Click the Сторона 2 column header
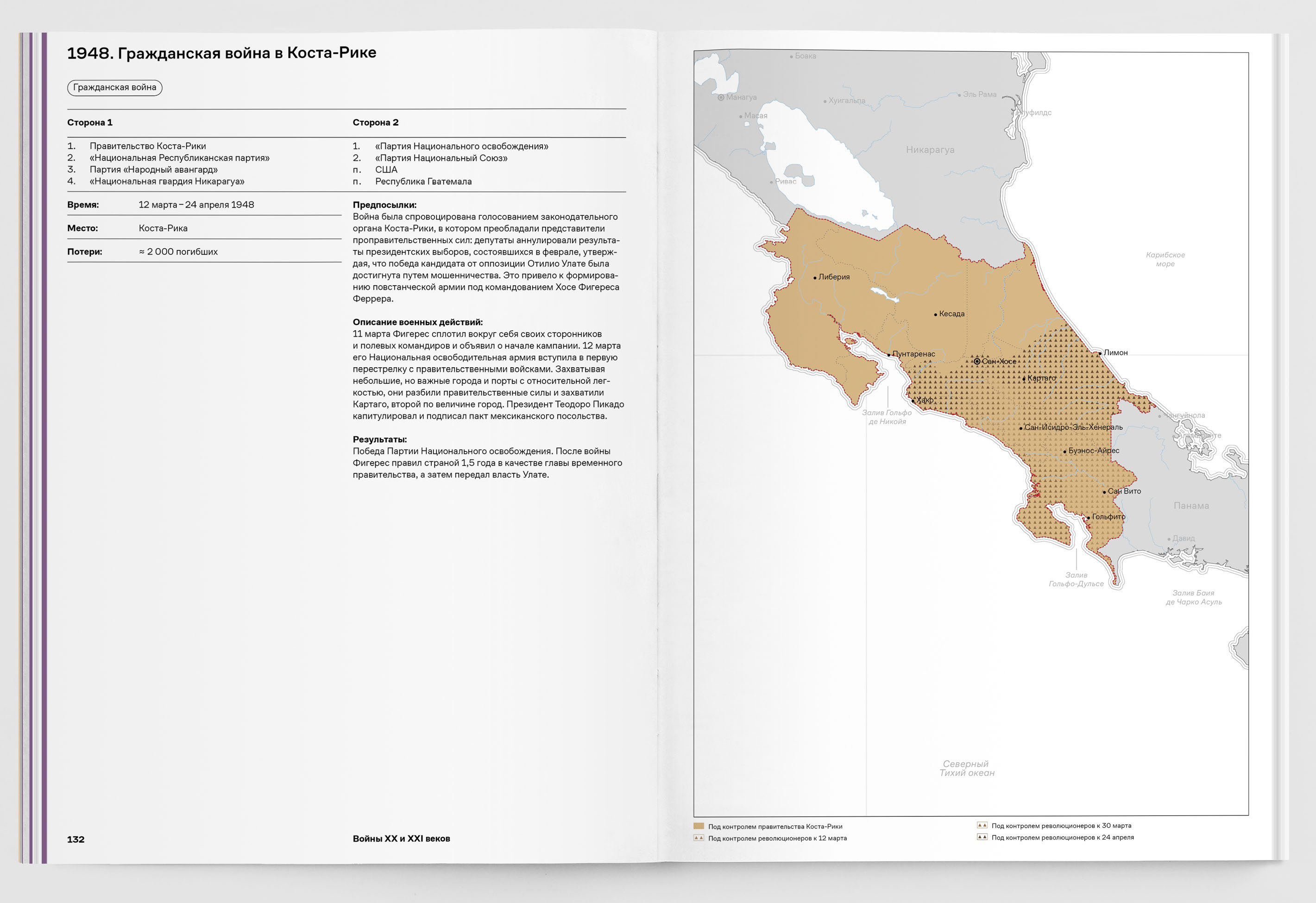This screenshot has height=903, width=1316. pyautogui.click(x=375, y=122)
